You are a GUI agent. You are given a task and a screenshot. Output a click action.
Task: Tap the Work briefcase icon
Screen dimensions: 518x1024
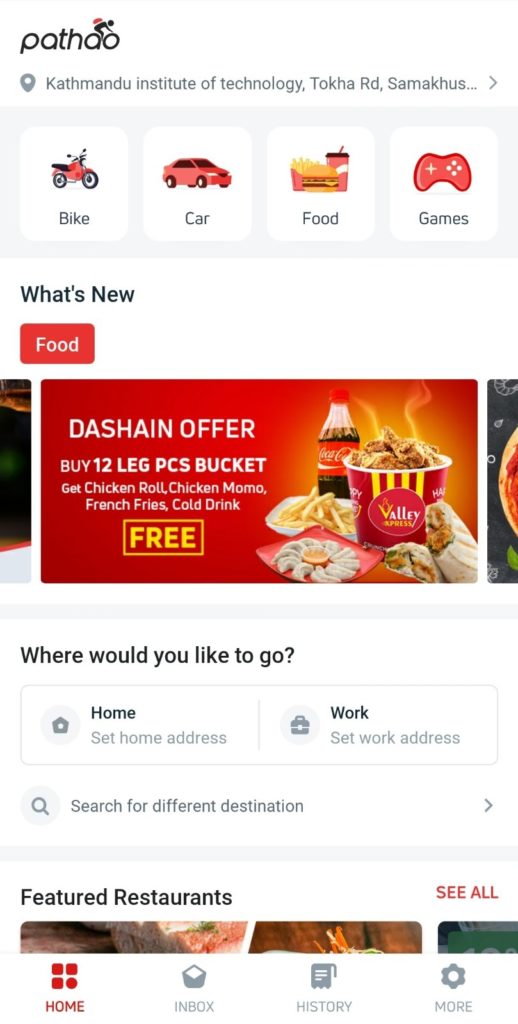tap(300, 725)
